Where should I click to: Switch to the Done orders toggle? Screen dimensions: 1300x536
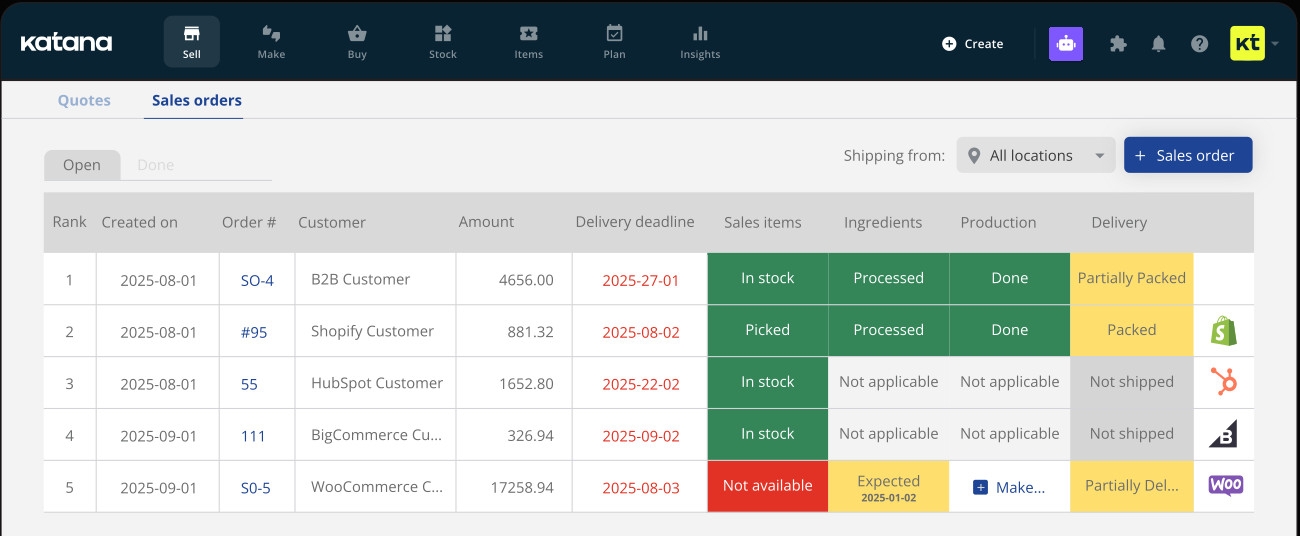pos(156,165)
